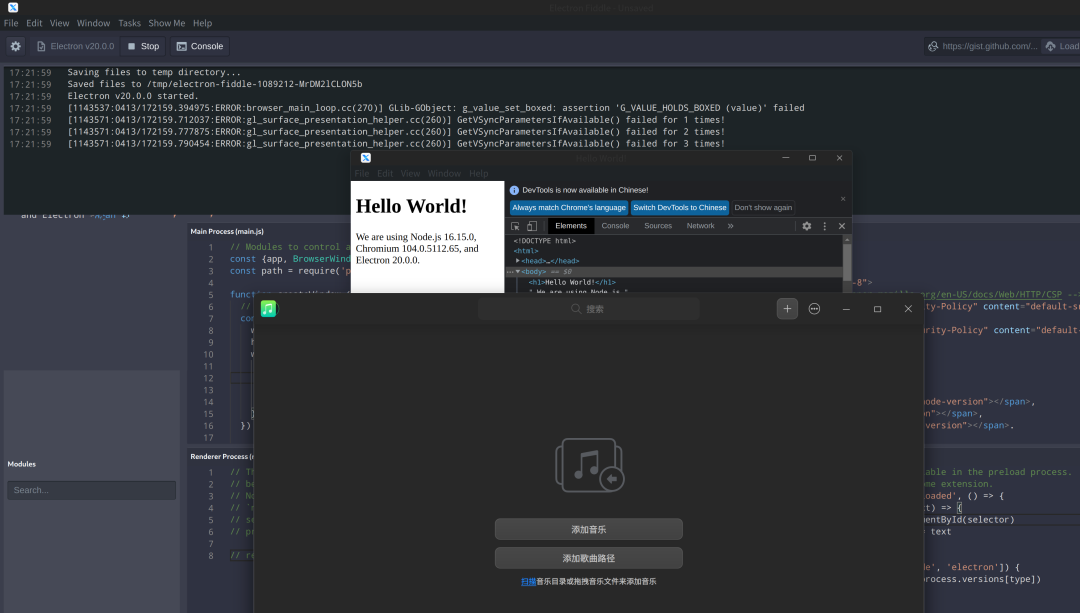The width and height of the screenshot is (1080, 613).
Task: Click Hello World window app icon
Action: pyautogui.click(x=366, y=158)
